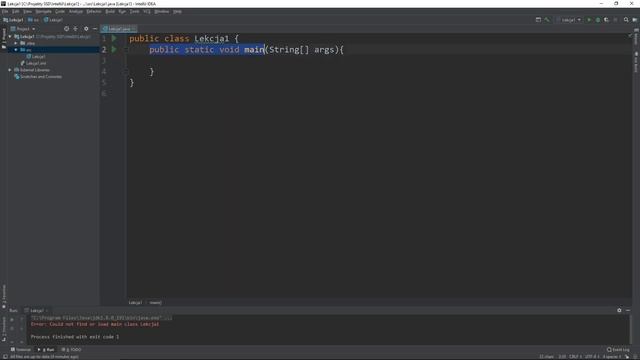640x360 pixels.
Task: Click the green Run button in the top toolbar
Action: coord(589,20)
